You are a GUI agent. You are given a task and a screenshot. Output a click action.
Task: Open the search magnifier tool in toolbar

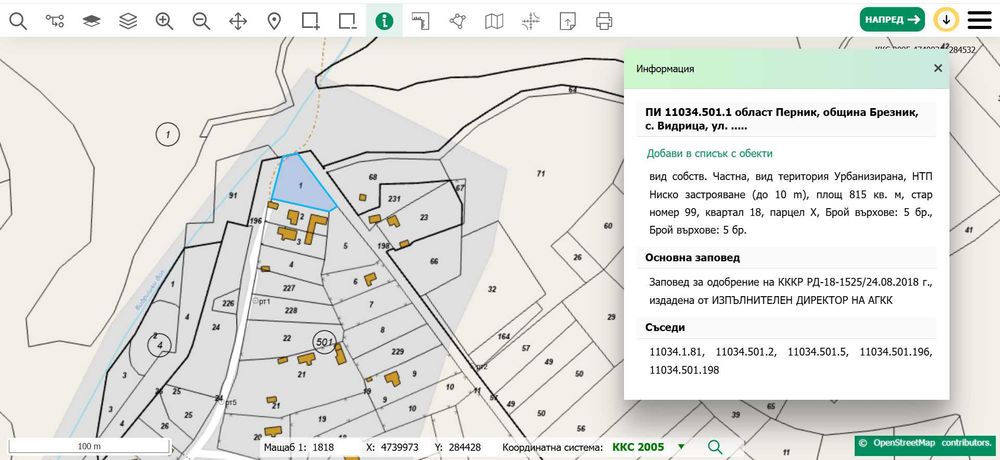click(18, 20)
